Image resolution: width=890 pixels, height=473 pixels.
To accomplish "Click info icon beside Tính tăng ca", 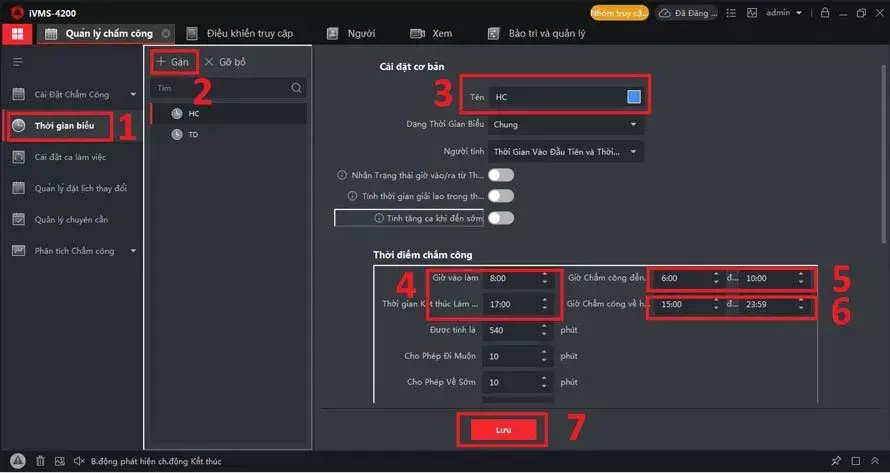I will 379,218.
